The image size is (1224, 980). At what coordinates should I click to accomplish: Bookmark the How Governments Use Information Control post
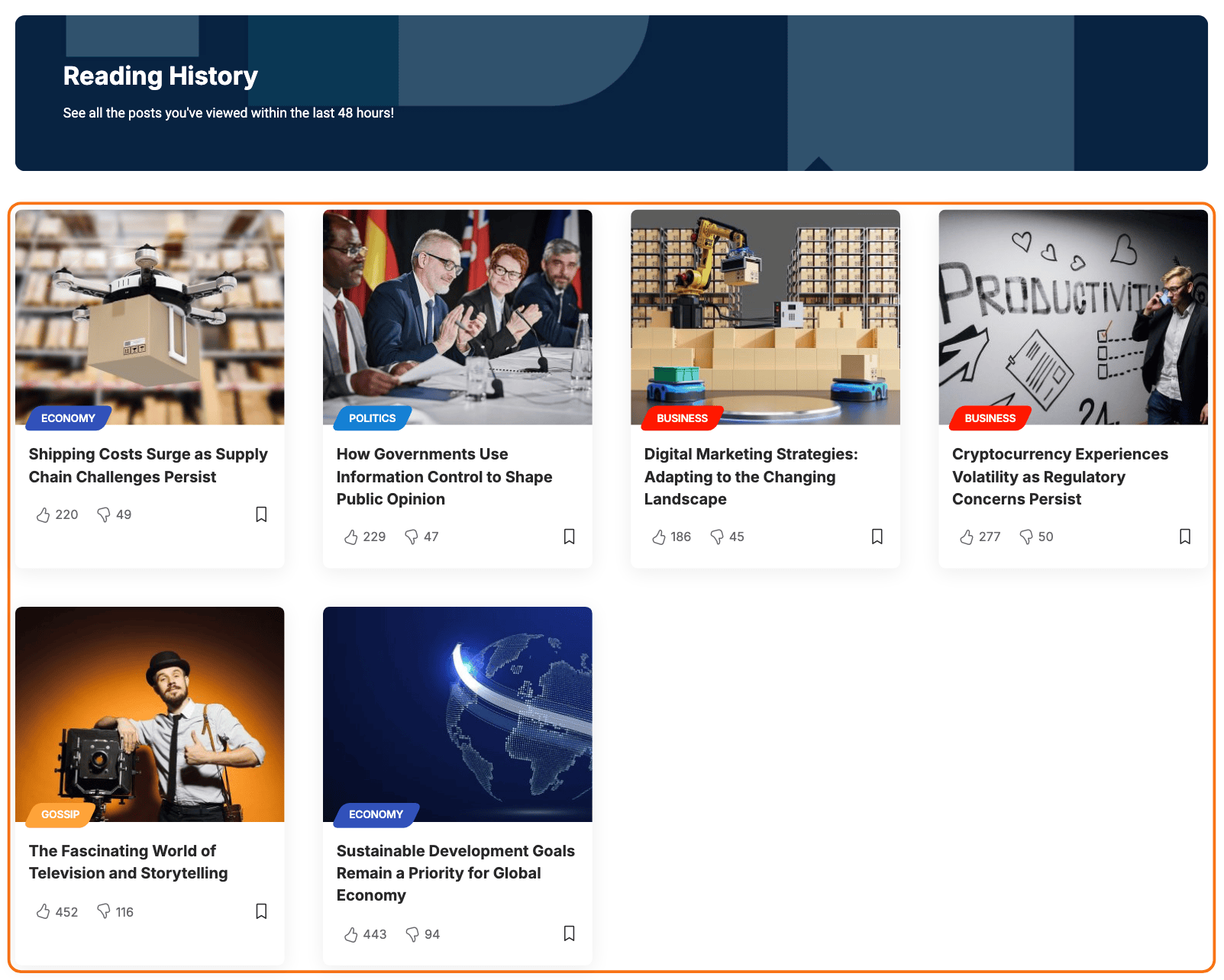pyautogui.click(x=569, y=537)
